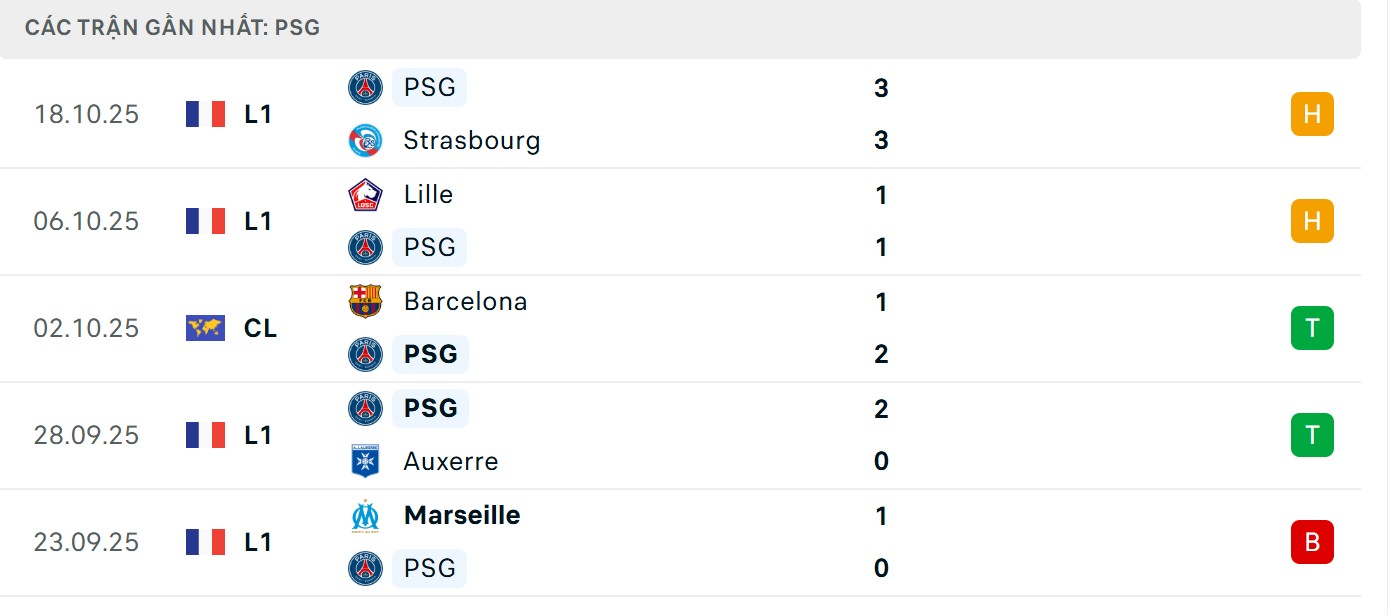Open the red B loss badge
The image size is (1388, 615).
pyautogui.click(x=1312, y=542)
